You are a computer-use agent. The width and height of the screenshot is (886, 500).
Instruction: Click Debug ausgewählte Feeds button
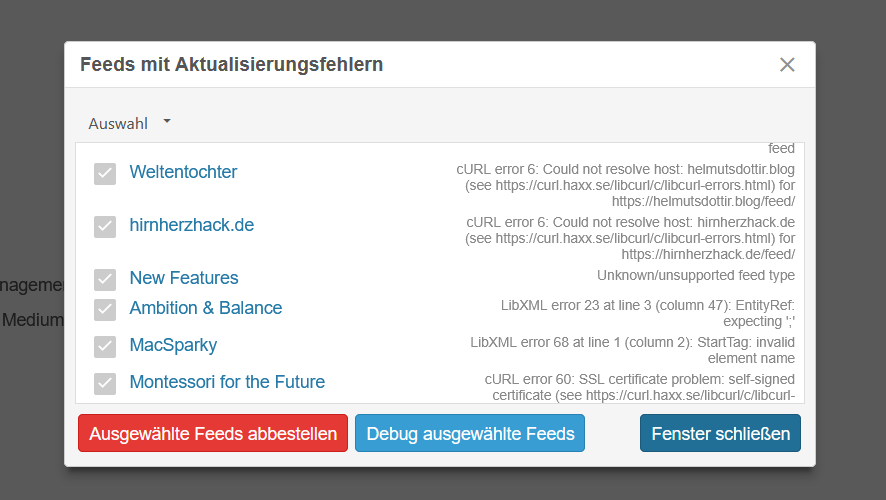coord(470,433)
